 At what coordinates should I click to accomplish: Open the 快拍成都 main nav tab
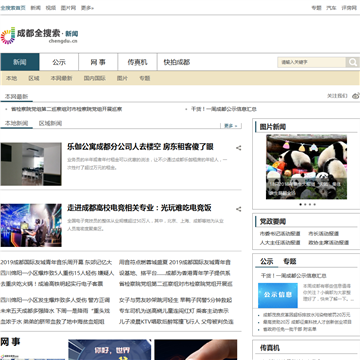[x=177, y=62]
